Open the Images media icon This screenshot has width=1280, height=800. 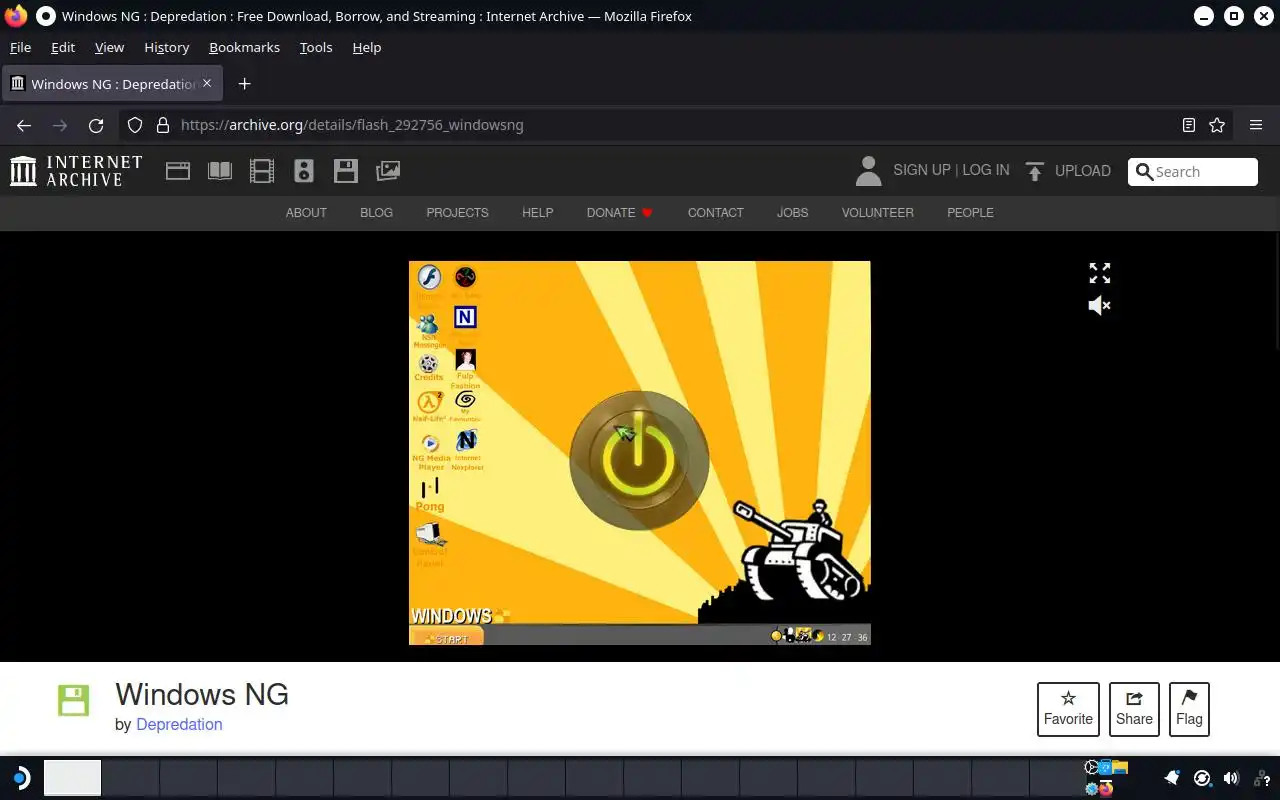388,171
